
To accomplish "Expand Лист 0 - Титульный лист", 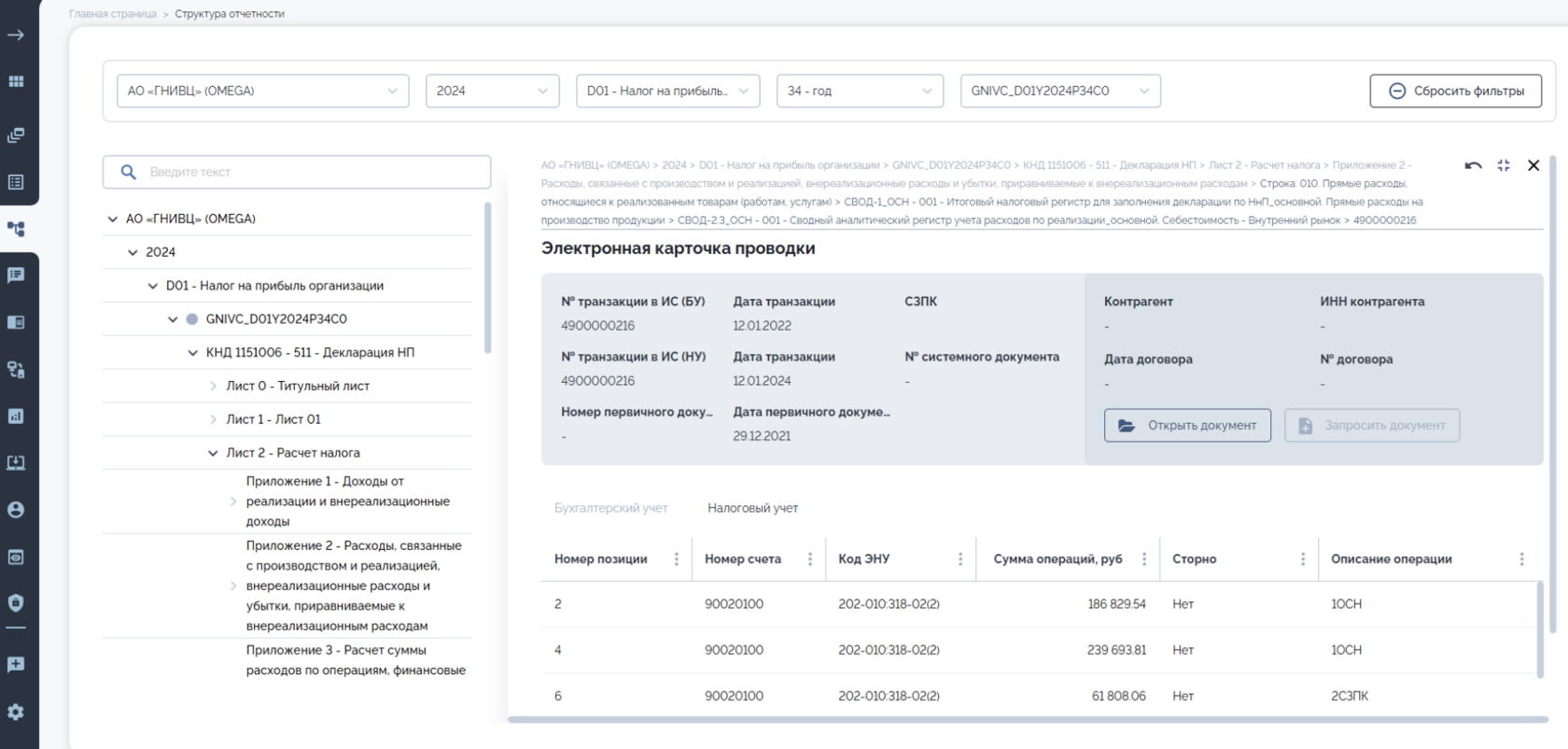I will pyautogui.click(x=213, y=387).
